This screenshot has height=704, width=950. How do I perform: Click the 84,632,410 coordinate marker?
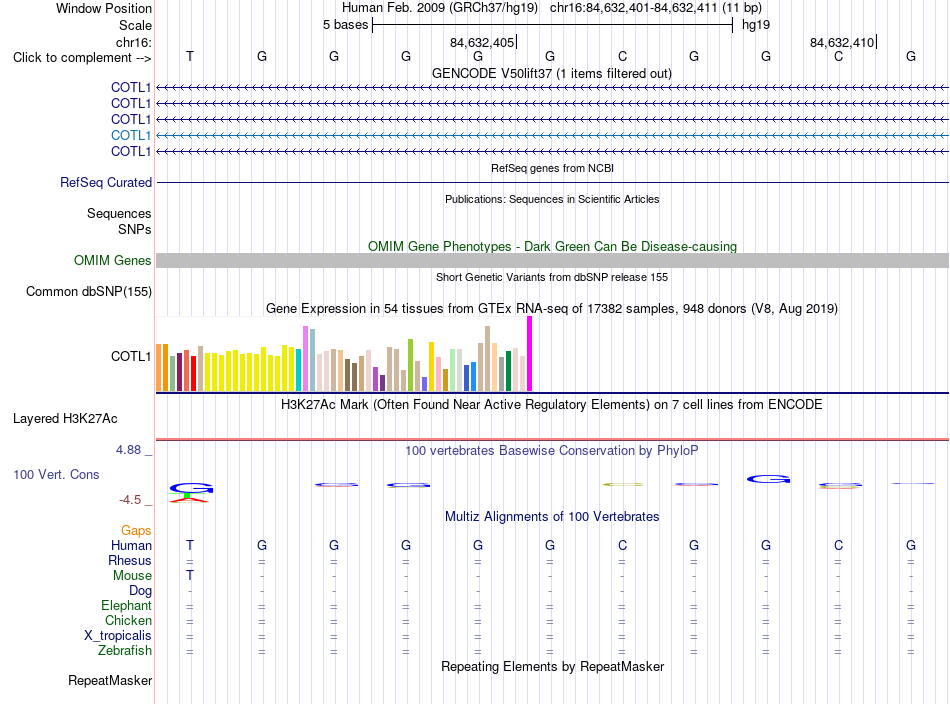[843, 42]
